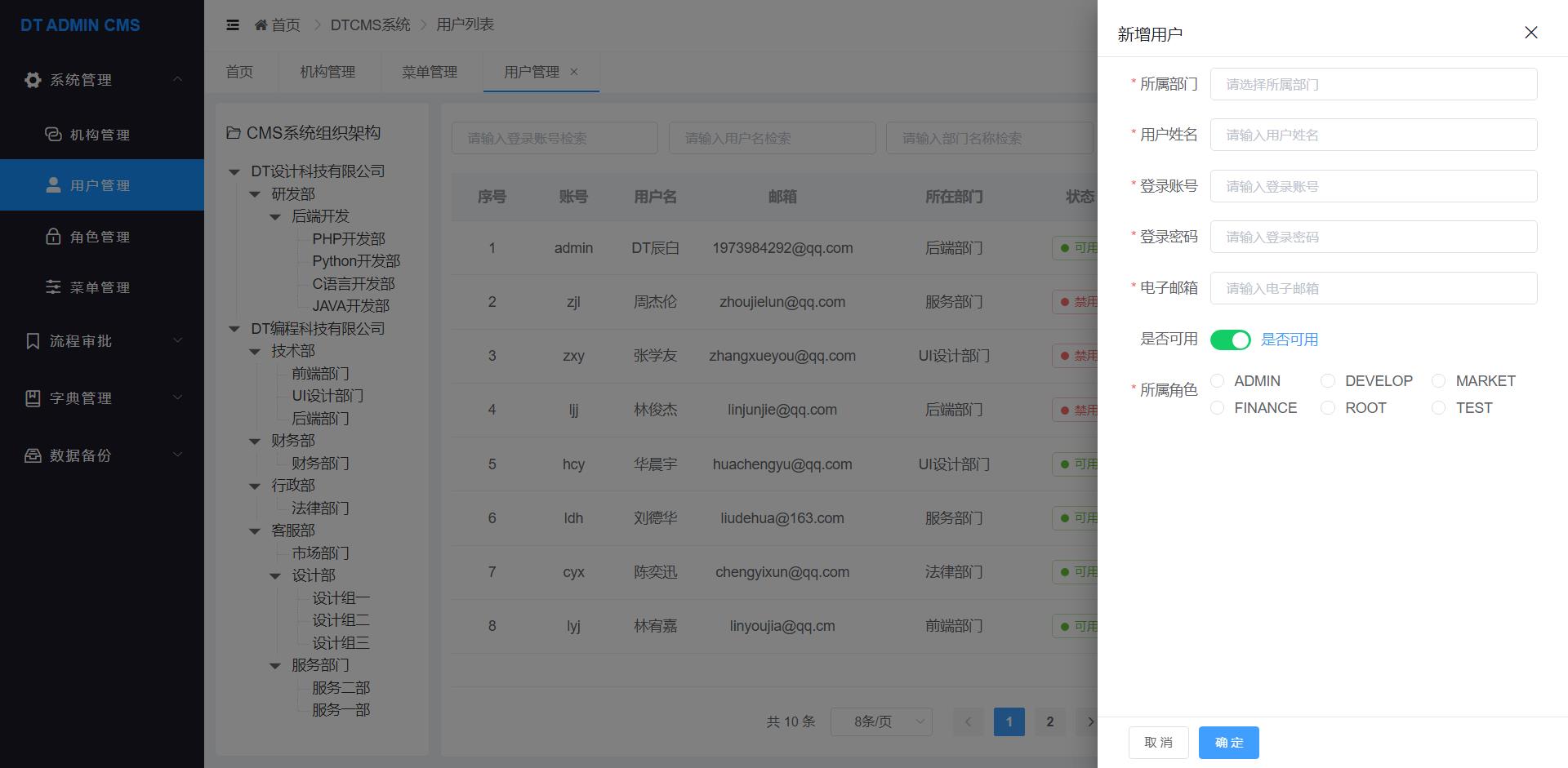The height and width of the screenshot is (768, 1568).
Task: Click the 数据备份 inbox icon
Action: click(33, 455)
